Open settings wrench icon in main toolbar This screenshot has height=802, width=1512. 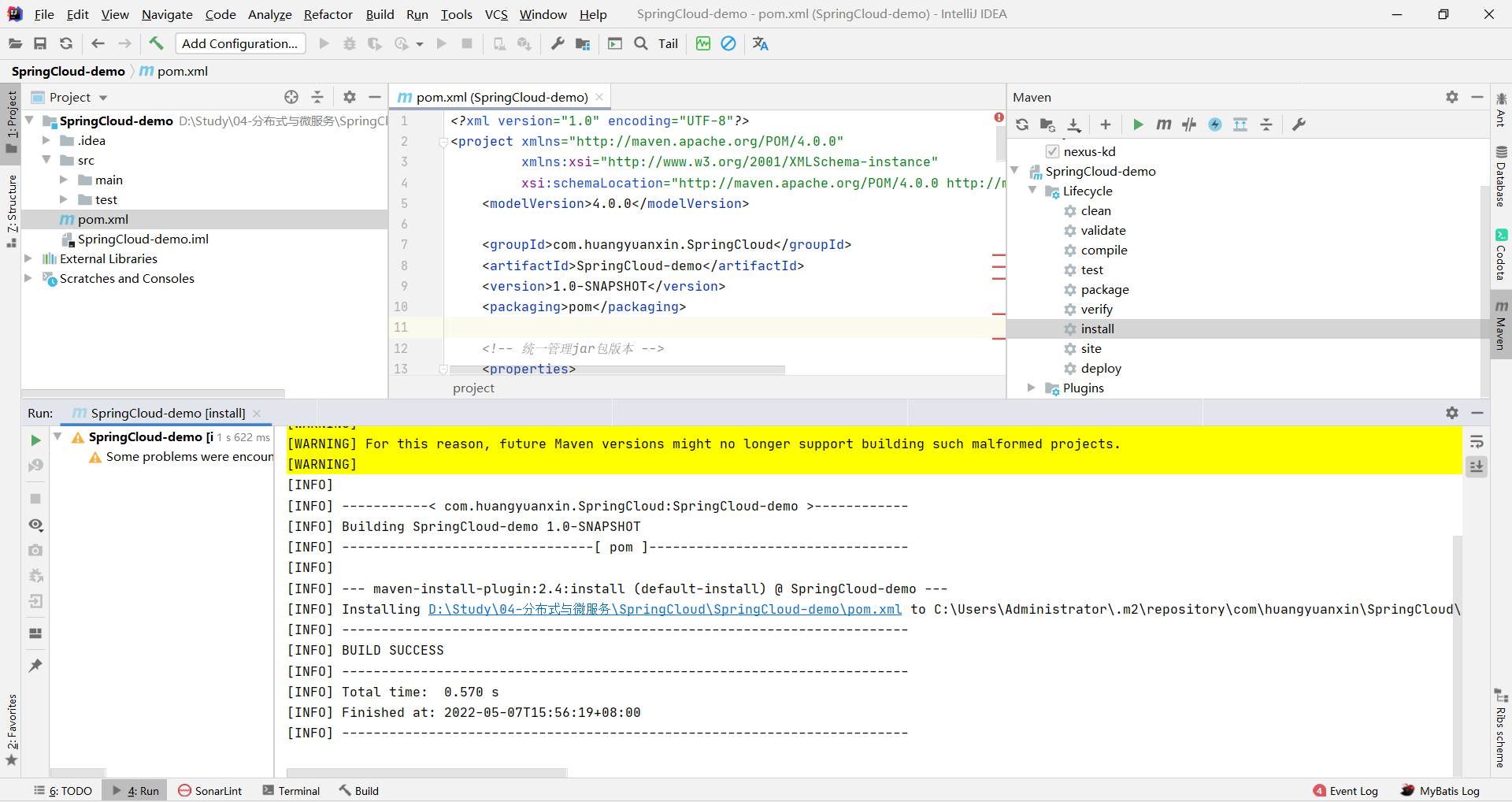pos(558,43)
